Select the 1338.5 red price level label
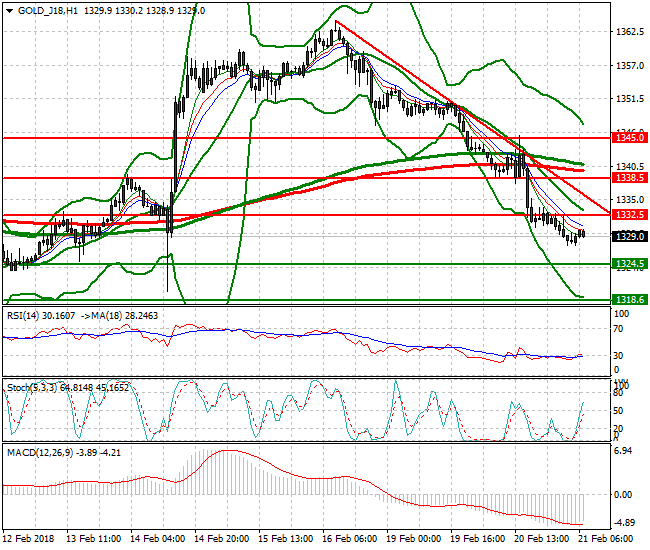The height and width of the screenshot is (550, 650). click(630, 178)
